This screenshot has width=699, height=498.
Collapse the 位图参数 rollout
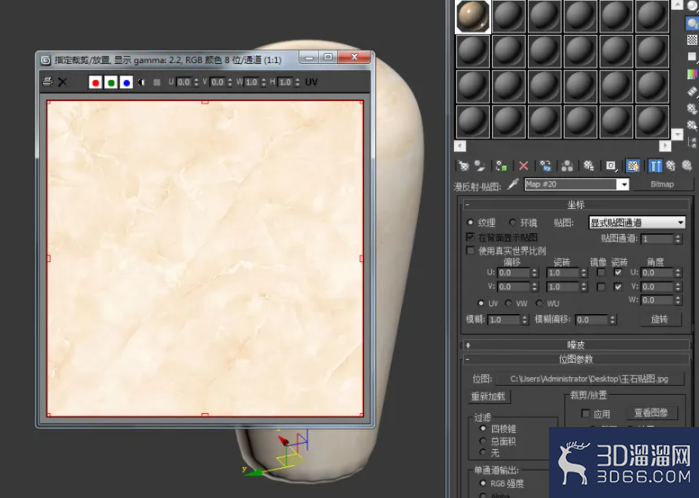tap(576, 359)
